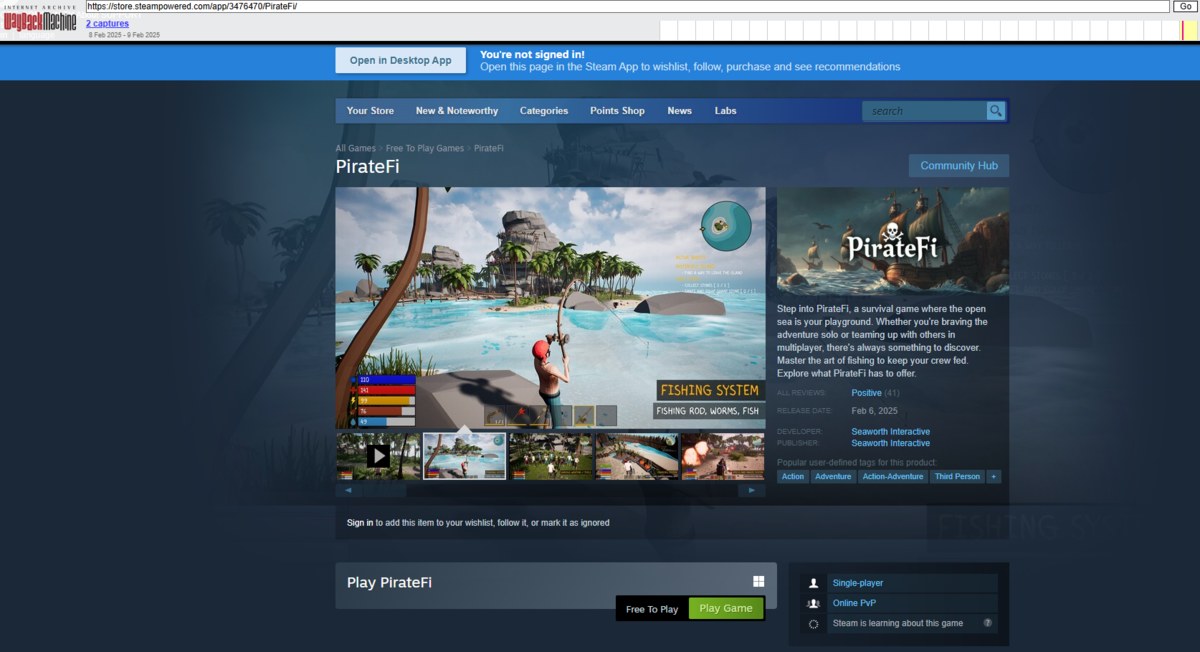Click the 2 captures link

pos(107,23)
